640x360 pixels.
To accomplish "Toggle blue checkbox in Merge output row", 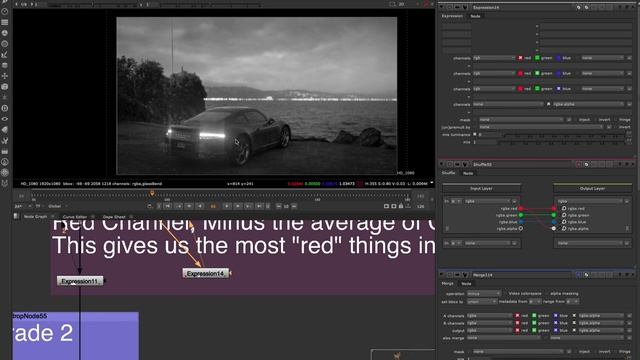I will [x=555, y=330].
